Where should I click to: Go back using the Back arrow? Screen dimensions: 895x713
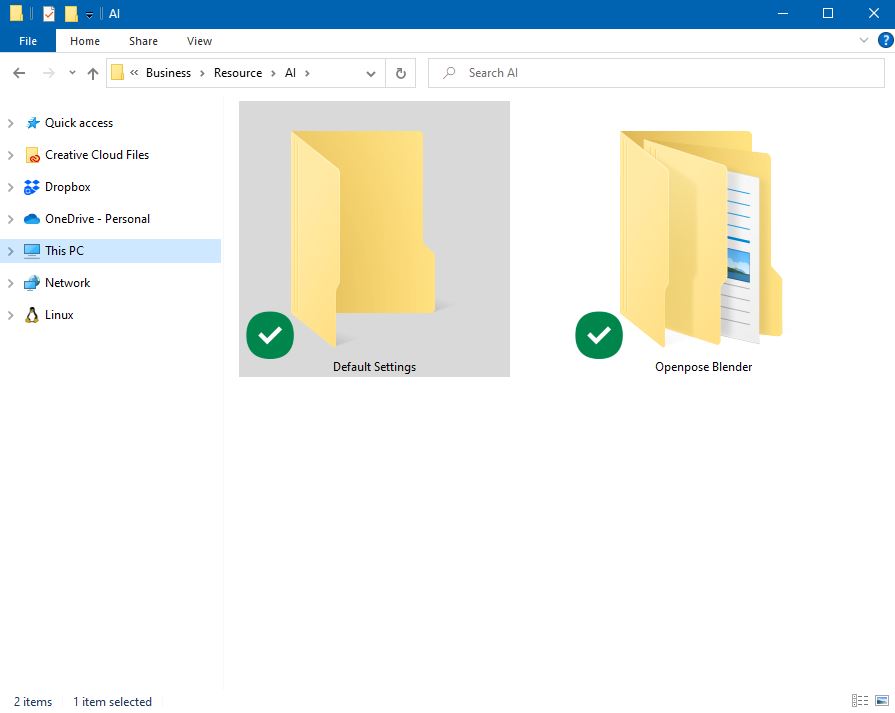click(x=19, y=73)
